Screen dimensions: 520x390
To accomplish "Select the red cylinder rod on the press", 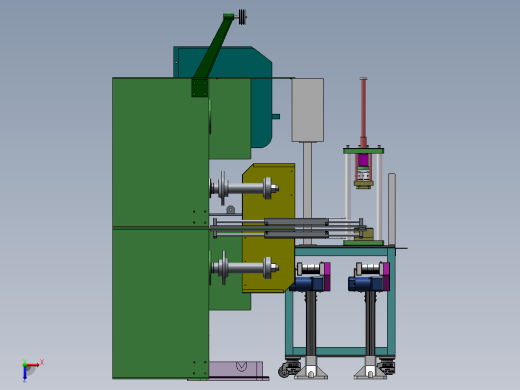I will (x=363, y=112).
